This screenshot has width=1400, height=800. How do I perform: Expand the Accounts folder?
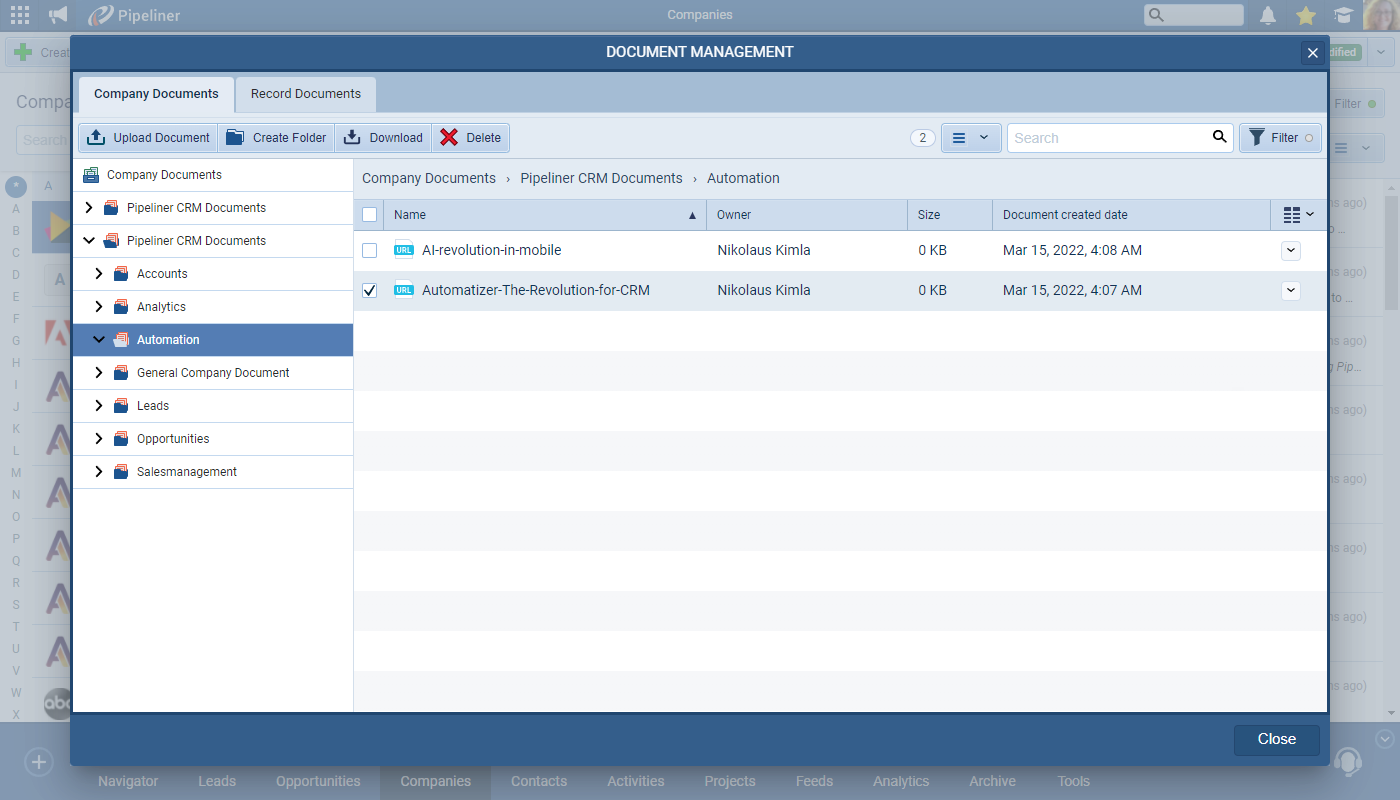[98, 274]
